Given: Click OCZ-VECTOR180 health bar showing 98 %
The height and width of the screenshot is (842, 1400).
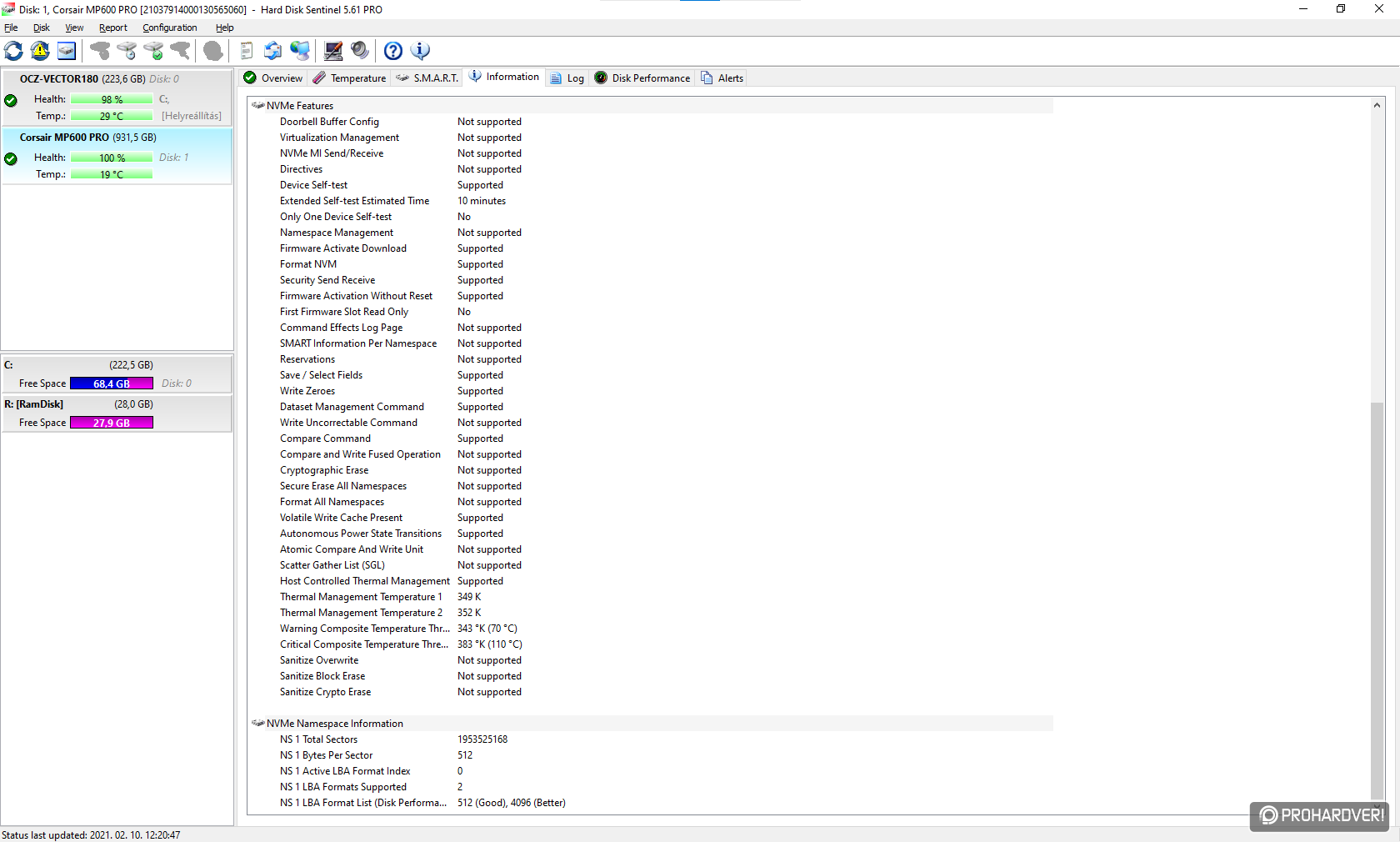Looking at the screenshot, I should coord(112,100).
